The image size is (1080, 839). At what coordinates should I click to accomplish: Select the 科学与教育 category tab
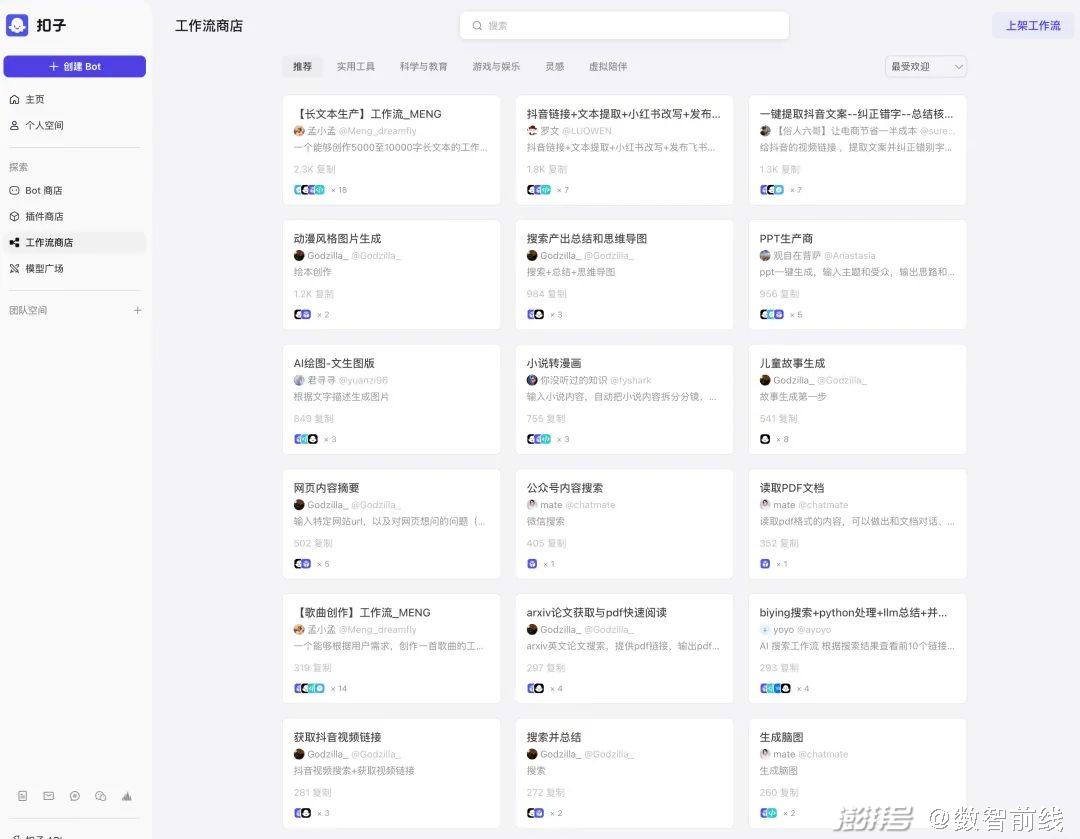click(x=423, y=67)
